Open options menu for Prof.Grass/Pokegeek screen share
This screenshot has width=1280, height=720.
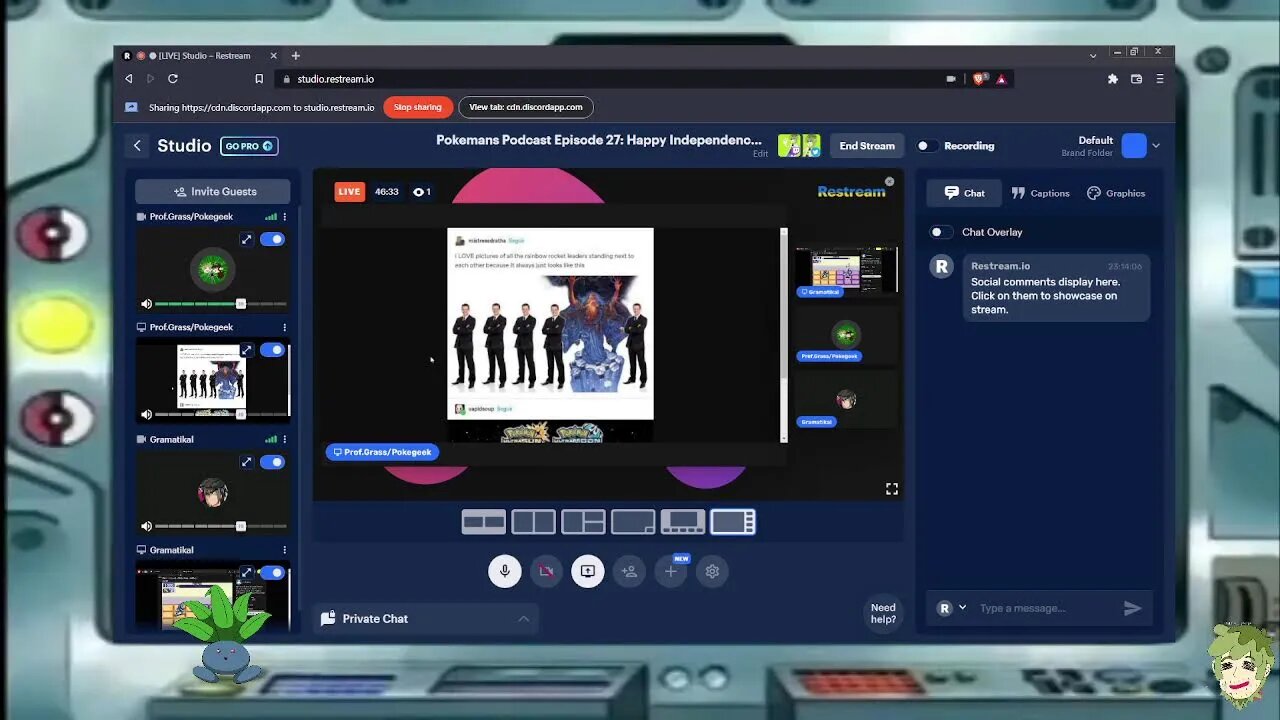(x=285, y=327)
